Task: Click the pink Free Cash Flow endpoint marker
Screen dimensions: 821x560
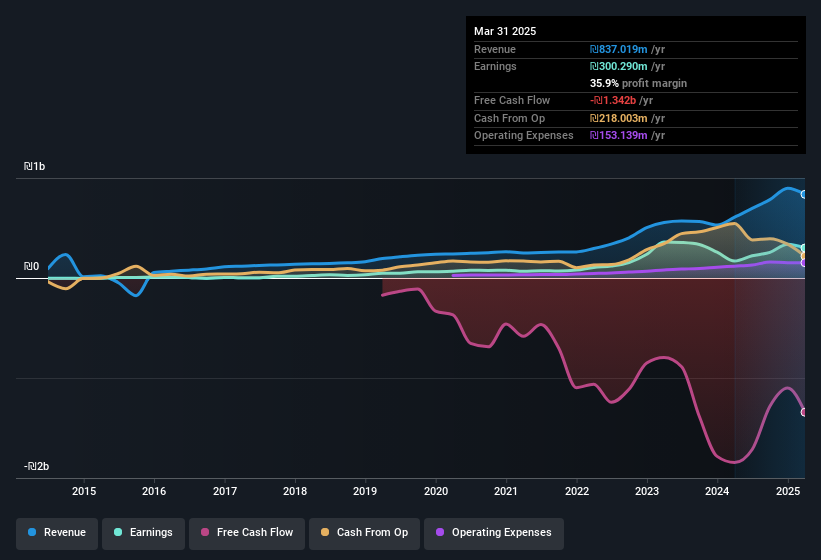Action: [x=804, y=412]
